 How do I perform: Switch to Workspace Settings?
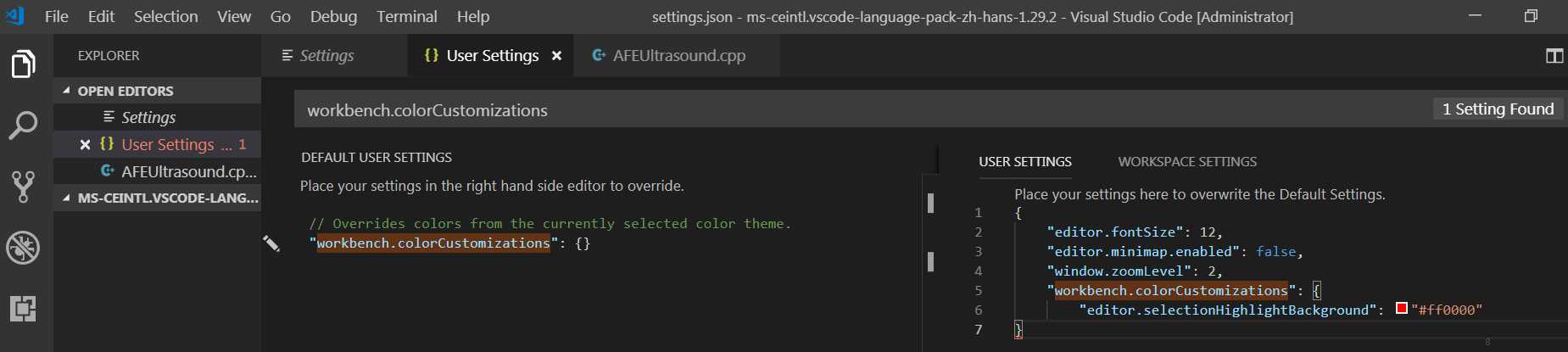coord(1186,162)
